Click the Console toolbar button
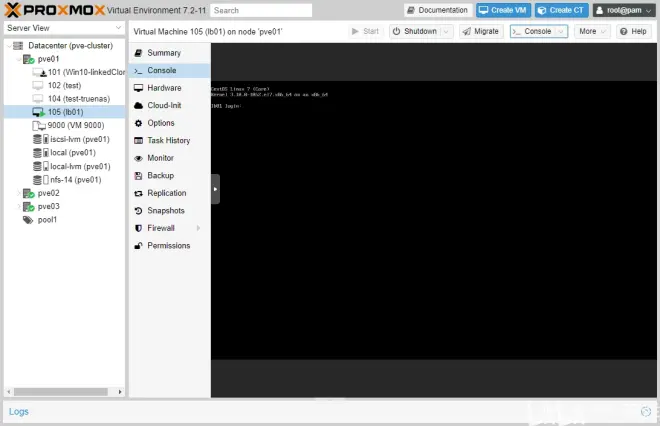 click(532, 31)
